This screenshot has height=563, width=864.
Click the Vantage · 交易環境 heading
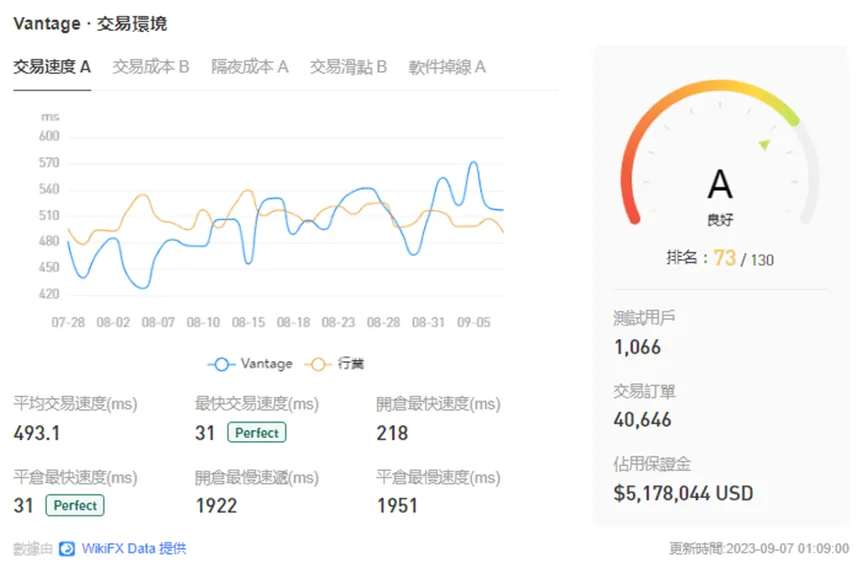[90, 24]
